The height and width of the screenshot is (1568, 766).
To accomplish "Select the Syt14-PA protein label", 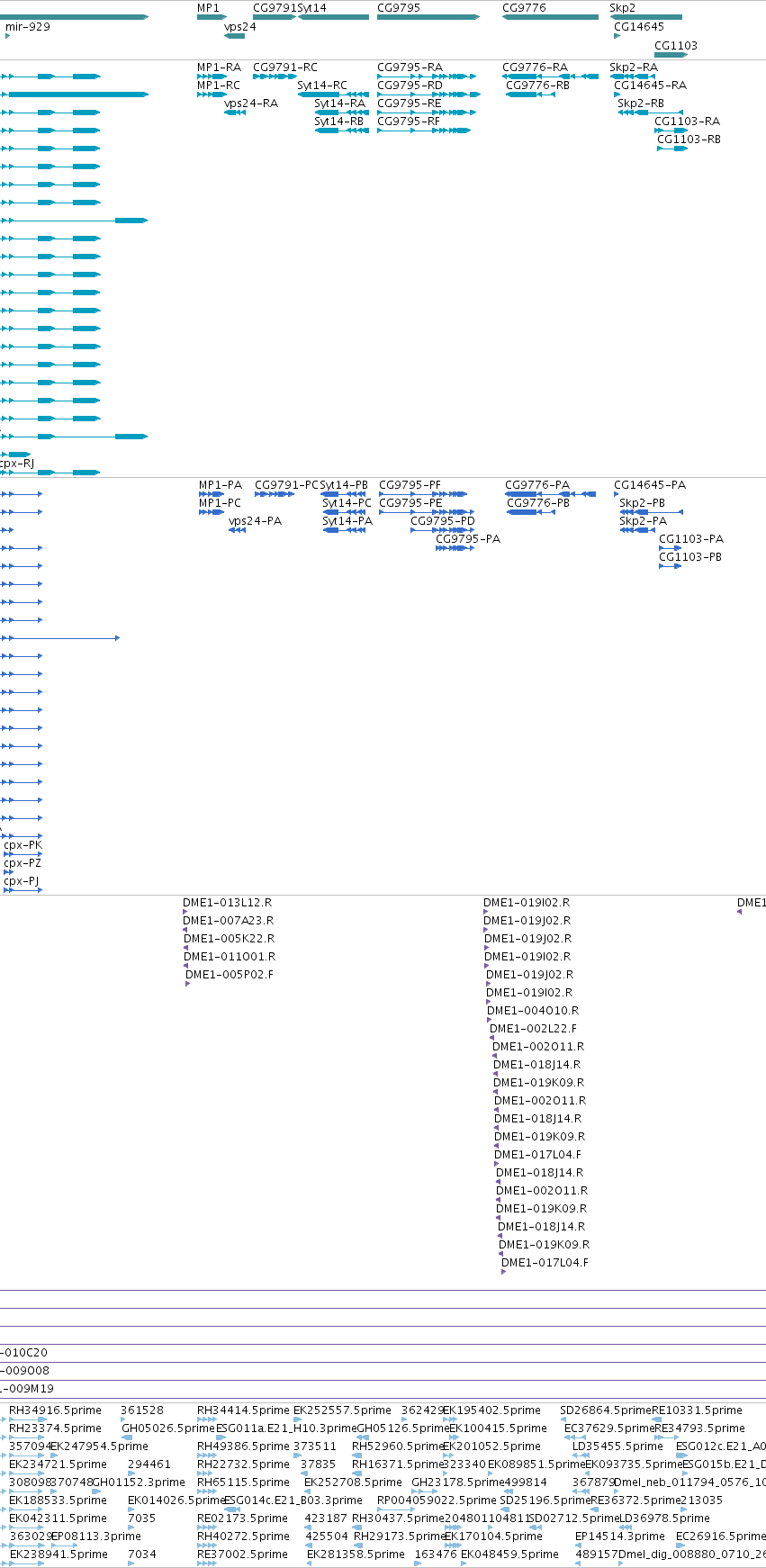I will tap(347, 521).
